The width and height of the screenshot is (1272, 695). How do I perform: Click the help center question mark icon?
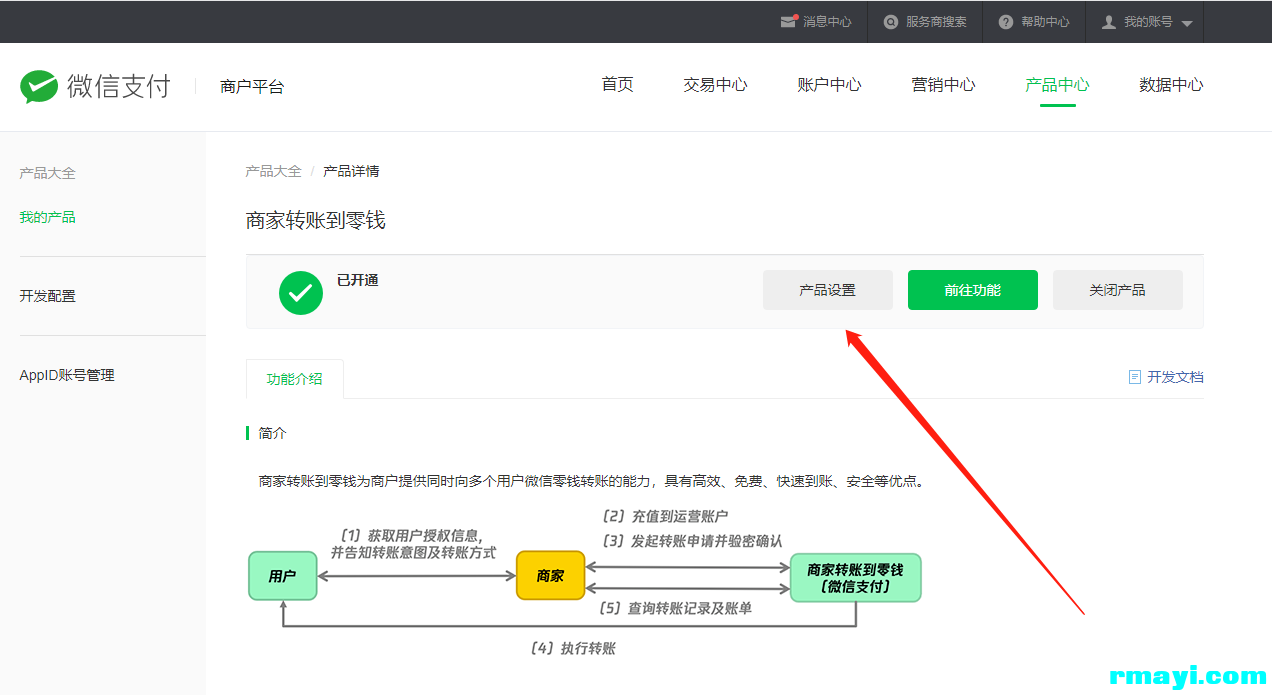pyautogui.click(x=1006, y=22)
